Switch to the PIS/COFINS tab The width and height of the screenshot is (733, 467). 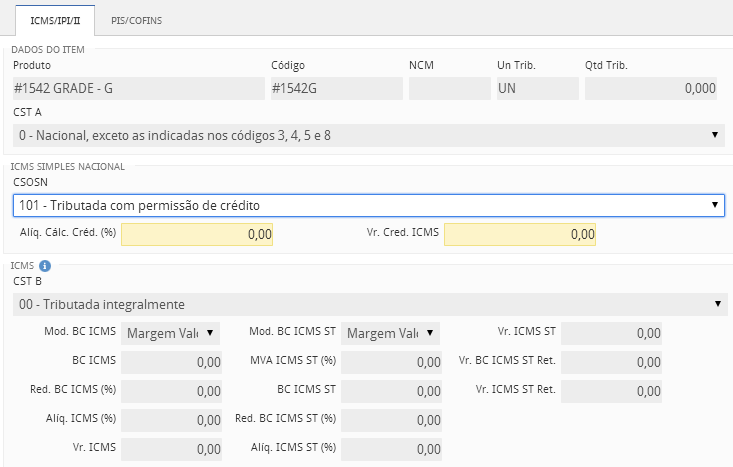click(136, 20)
